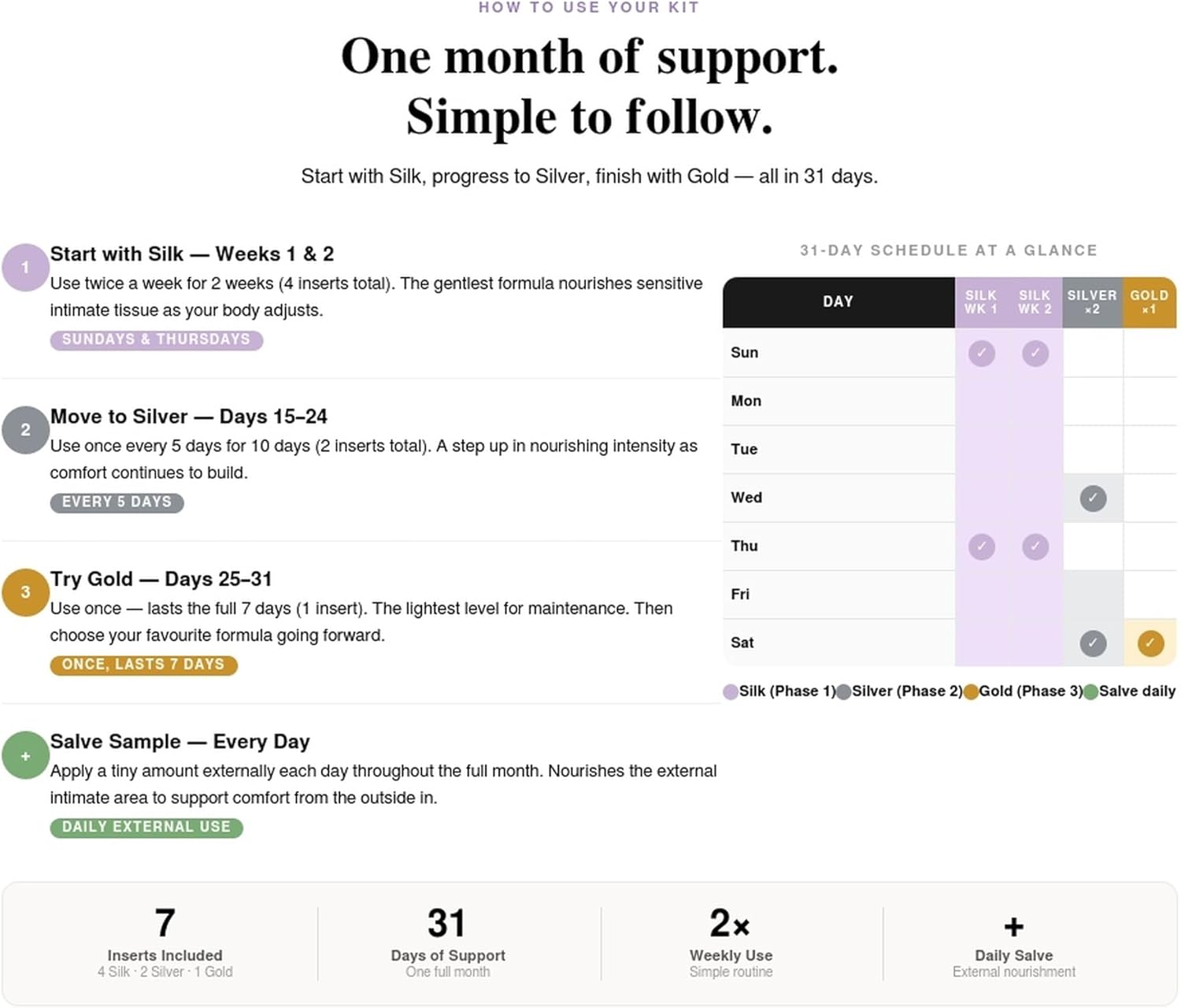
Task: Click the Sundays & Thursdays purple badge
Action: pyautogui.click(x=156, y=339)
